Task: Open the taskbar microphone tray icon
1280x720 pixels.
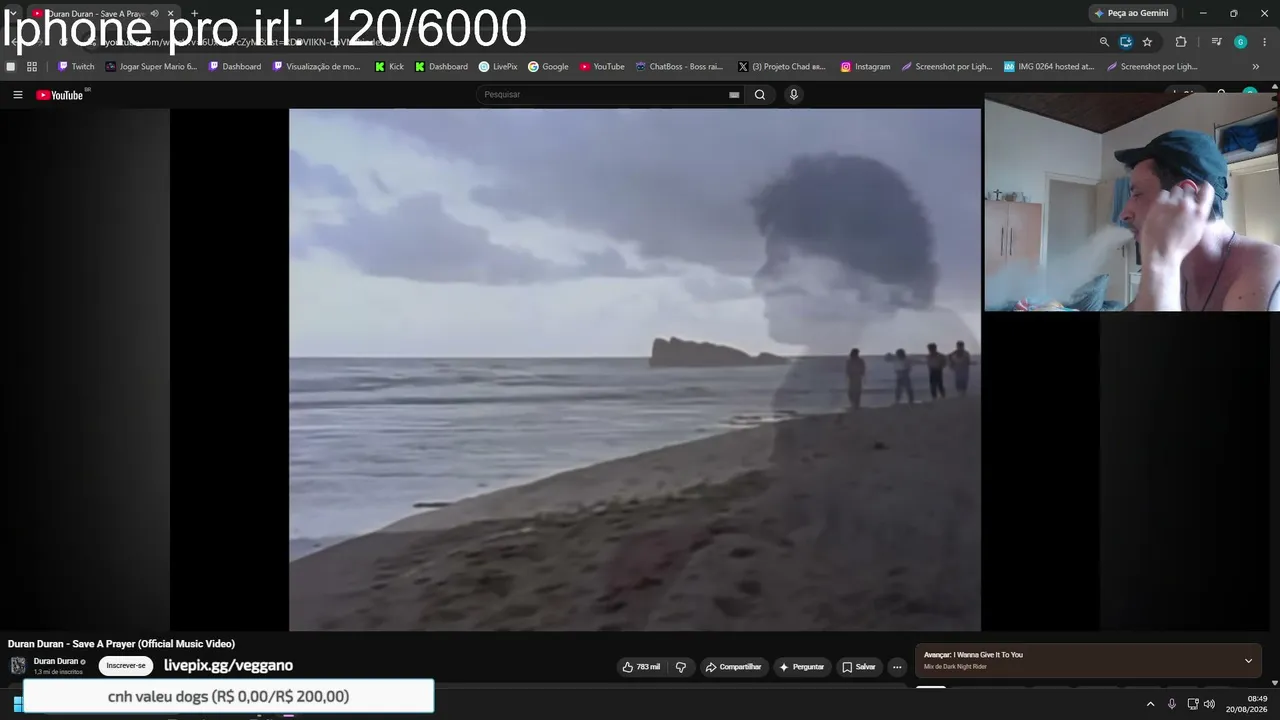Action: tap(1172, 704)
